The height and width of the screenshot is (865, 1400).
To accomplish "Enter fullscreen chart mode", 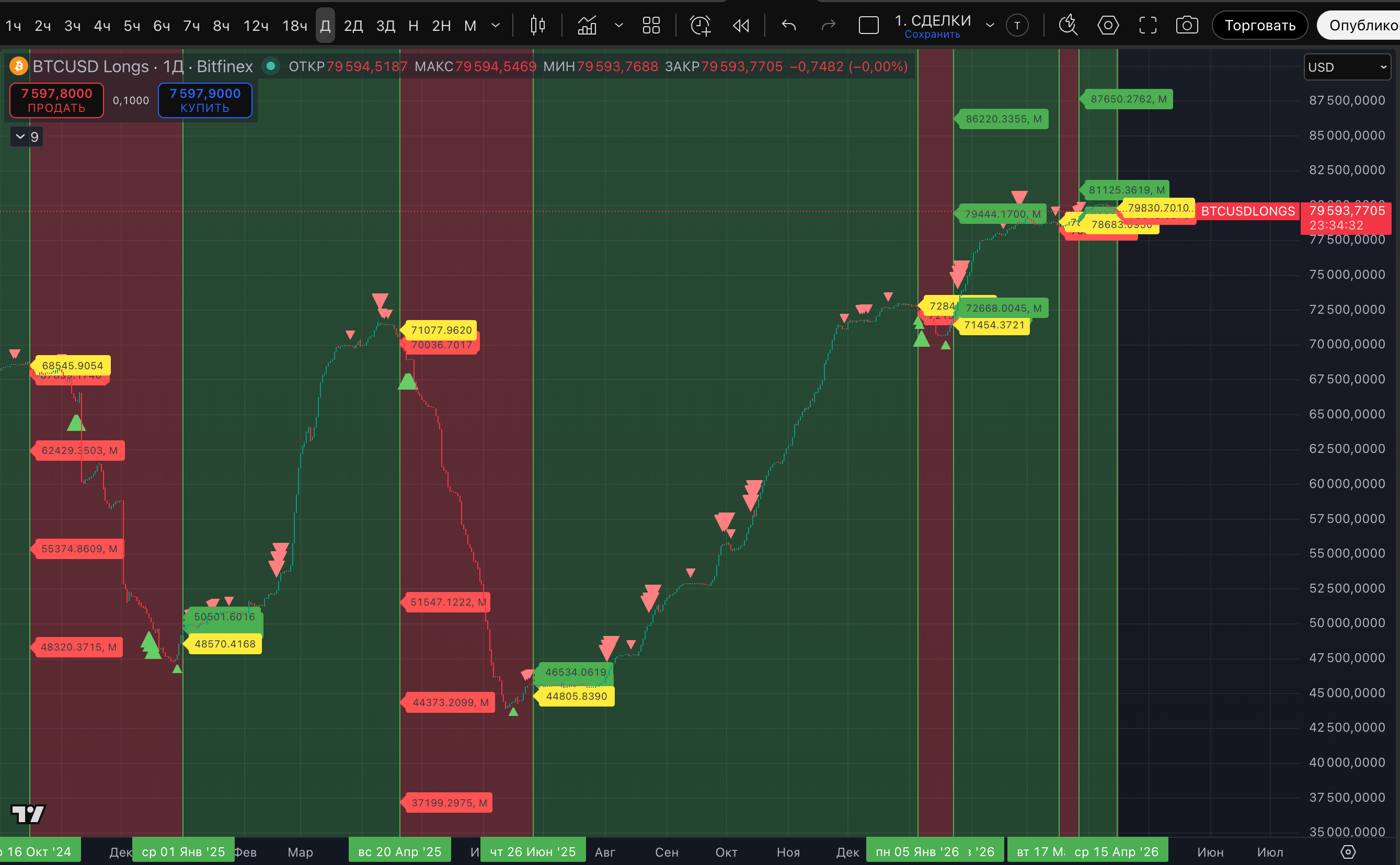I will (x=1147, y=25).
